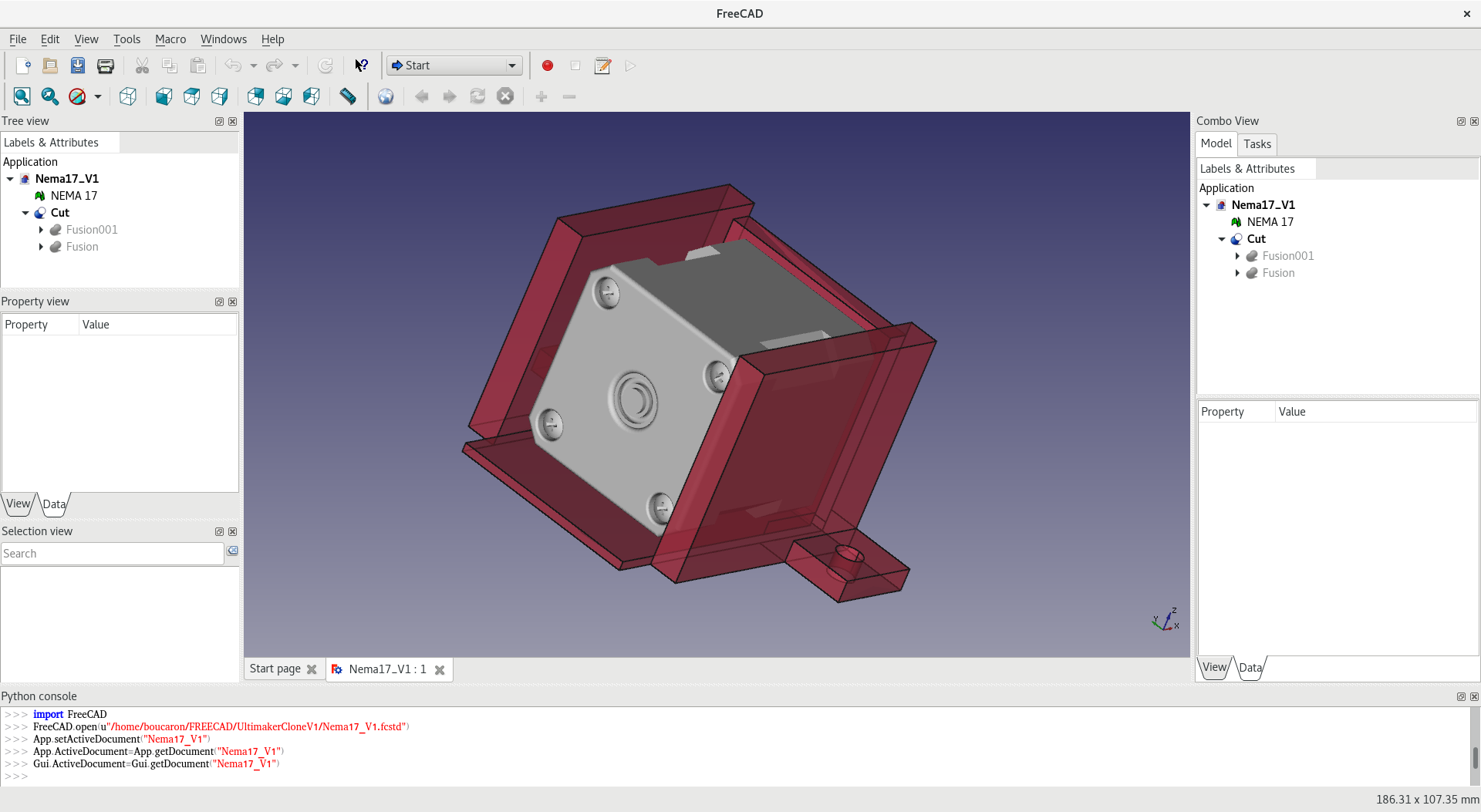
Task: Click the Copy icon in toolbar
Action: pyautogui.click(x=170, y=66)
